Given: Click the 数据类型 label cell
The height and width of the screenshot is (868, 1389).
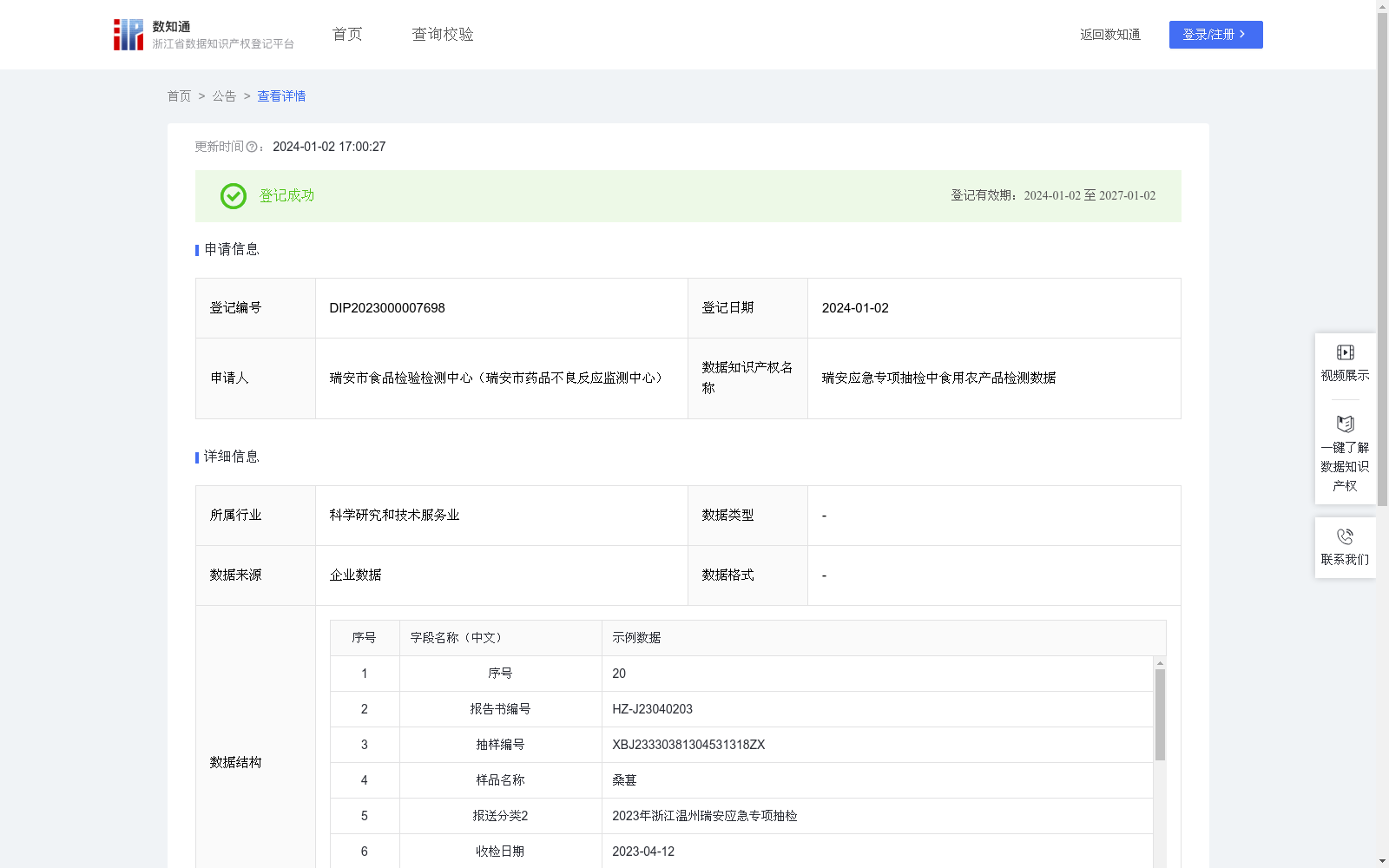Looking at the screenshot, I should pyautogui.click(x=747, y=516).
